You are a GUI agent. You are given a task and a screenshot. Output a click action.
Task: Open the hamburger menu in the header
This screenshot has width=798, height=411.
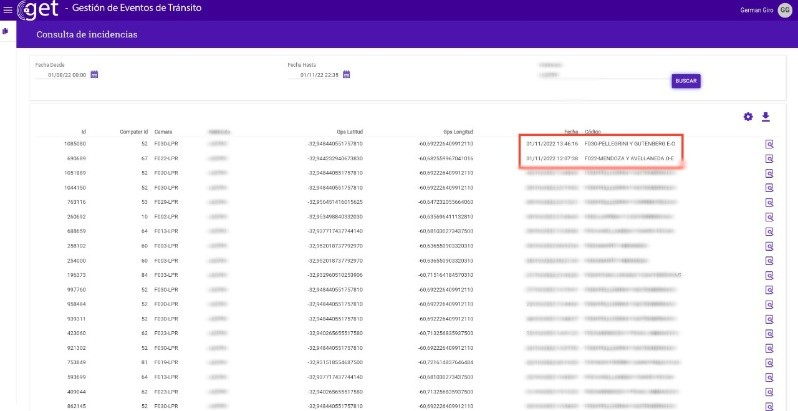[x=7, y=10]
